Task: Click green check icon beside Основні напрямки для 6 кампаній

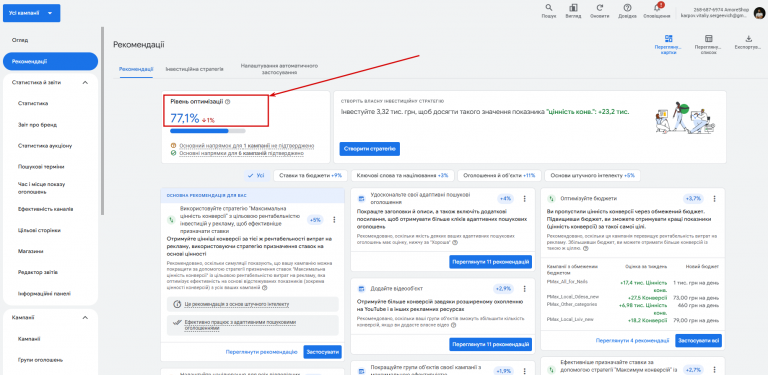Action: pyautogui.click(x=173, y=153)
